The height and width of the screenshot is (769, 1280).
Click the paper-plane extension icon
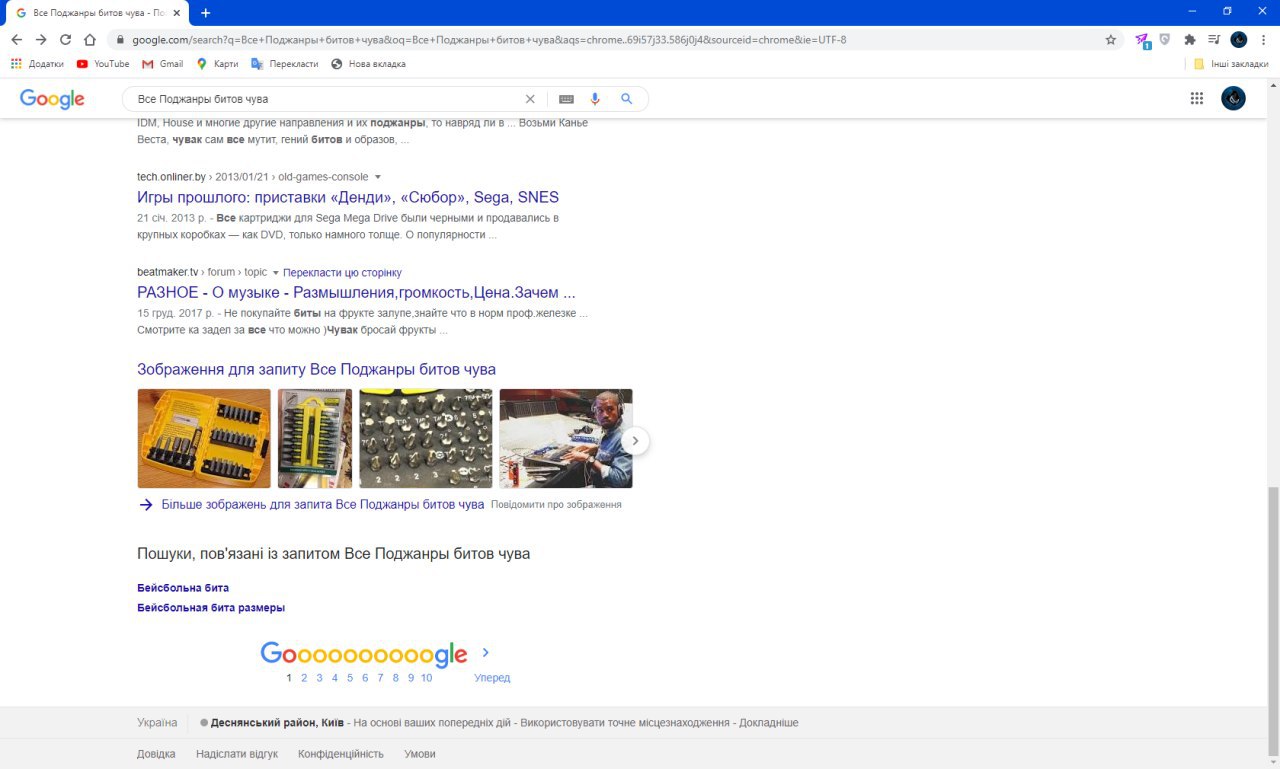1143,40
